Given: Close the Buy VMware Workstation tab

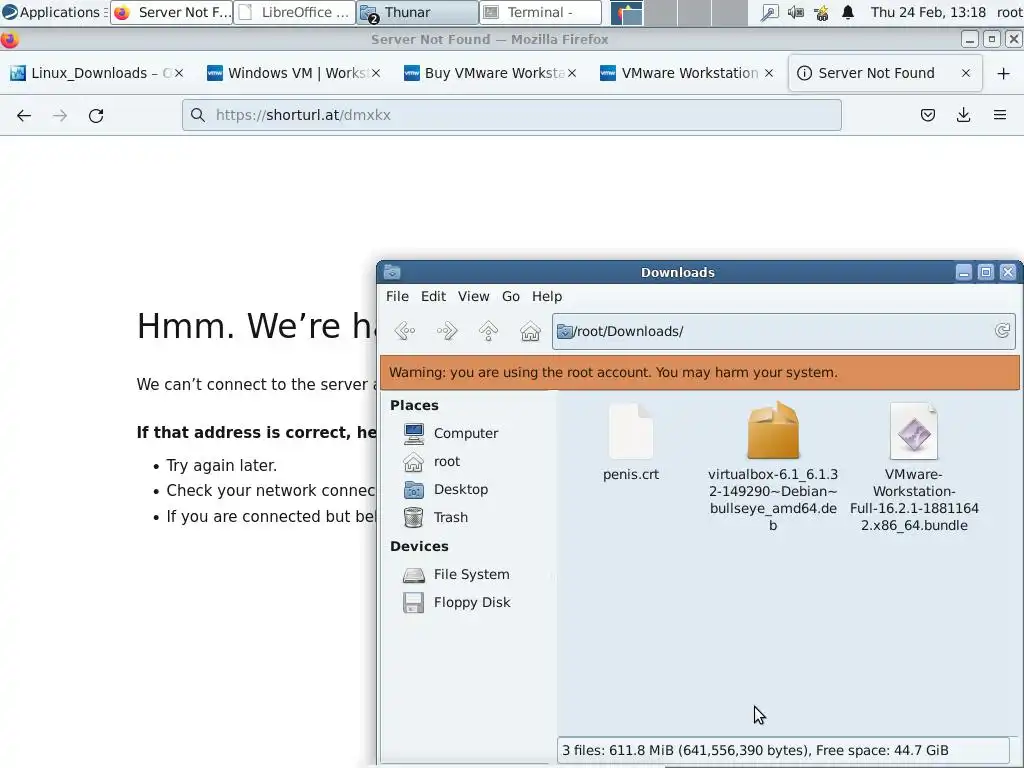Looking at the screenshot, I should pyautogui.click(x=572, y=73).
